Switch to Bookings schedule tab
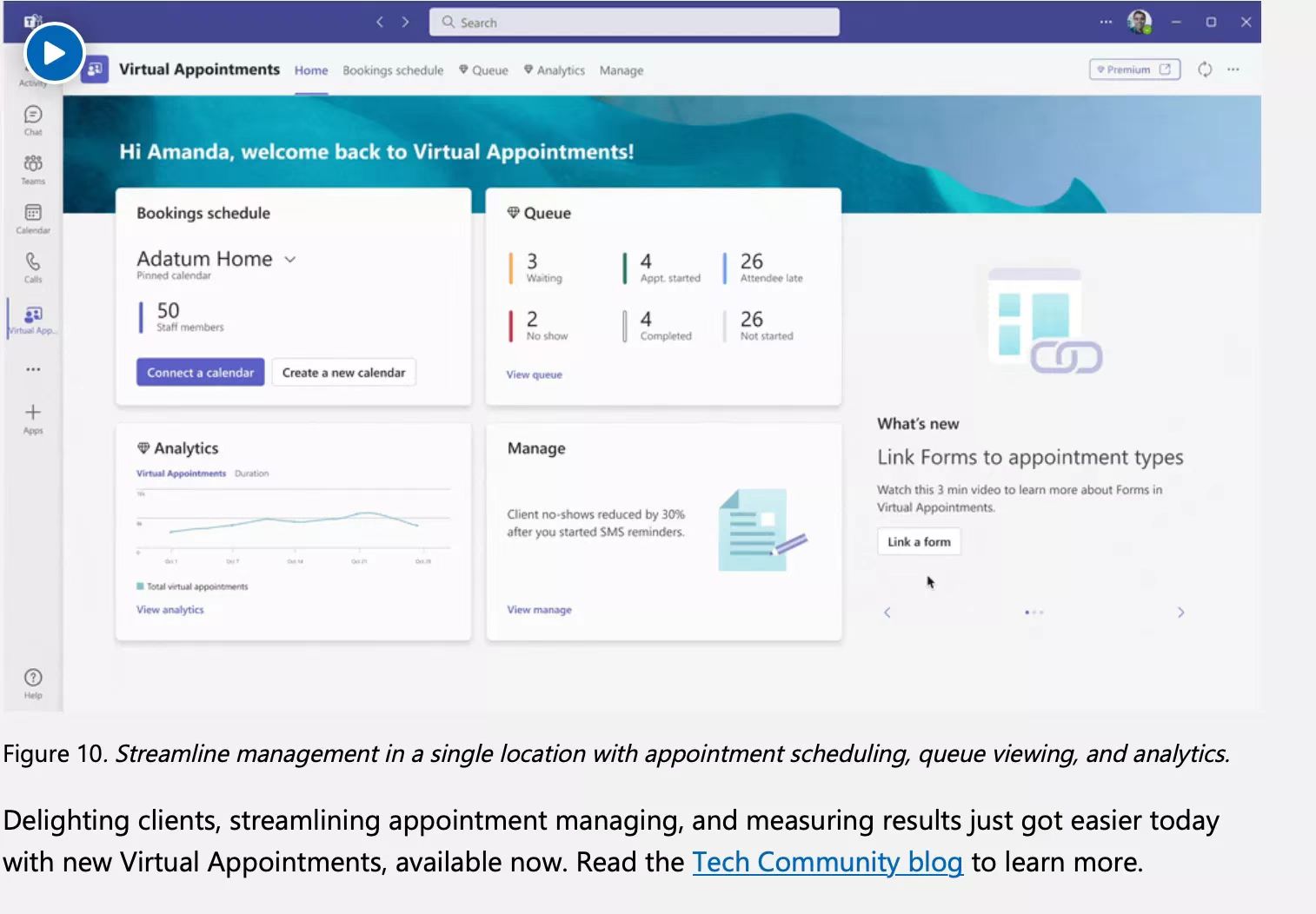1316x914 pixels. pyautogui.click(x=393, y=70)
